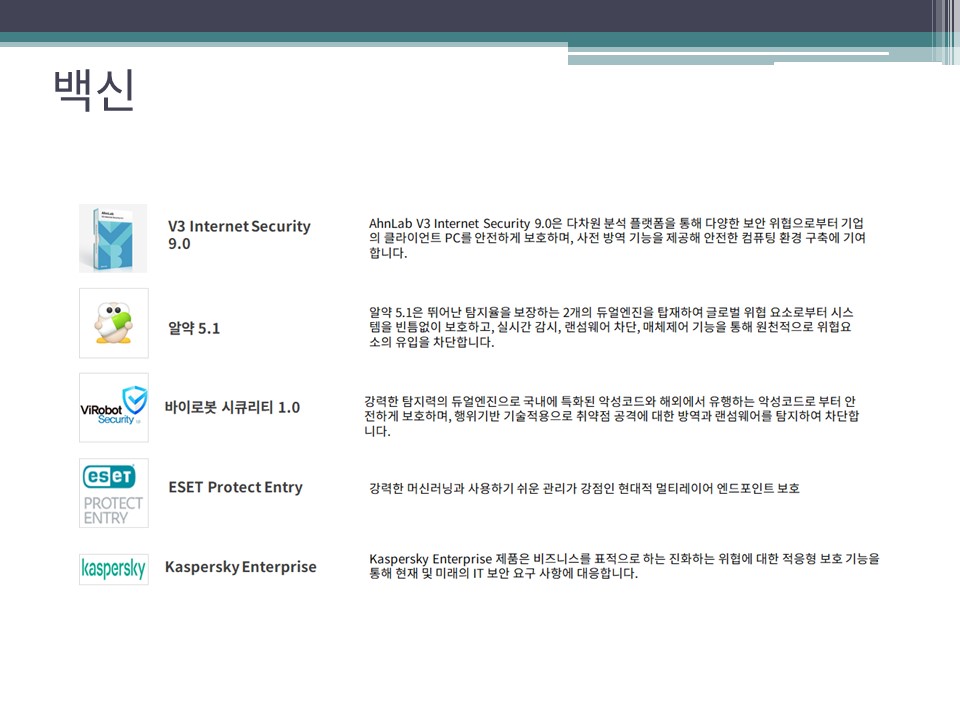Click the V3 Internet Security 9.0 heading
Image resolution: width=960 pixels, height=720 pixels.
point(239,234)
